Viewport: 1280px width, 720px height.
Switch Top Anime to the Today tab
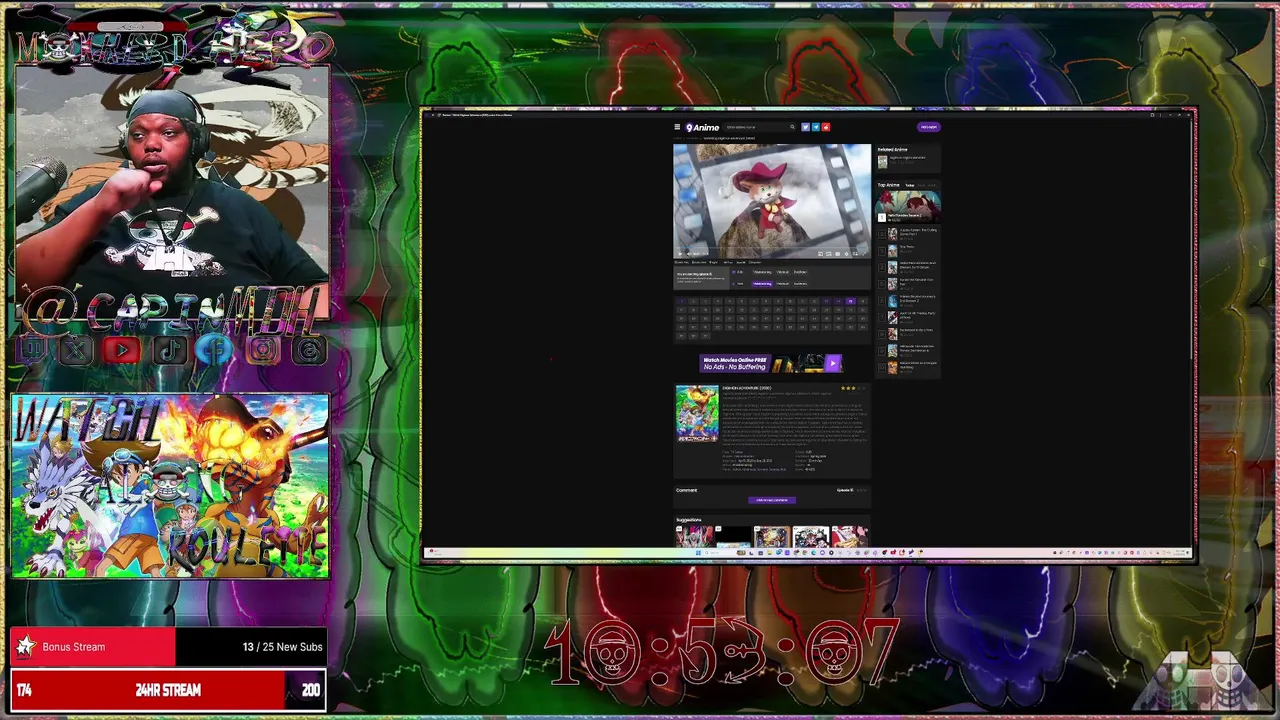click(910, 185)
